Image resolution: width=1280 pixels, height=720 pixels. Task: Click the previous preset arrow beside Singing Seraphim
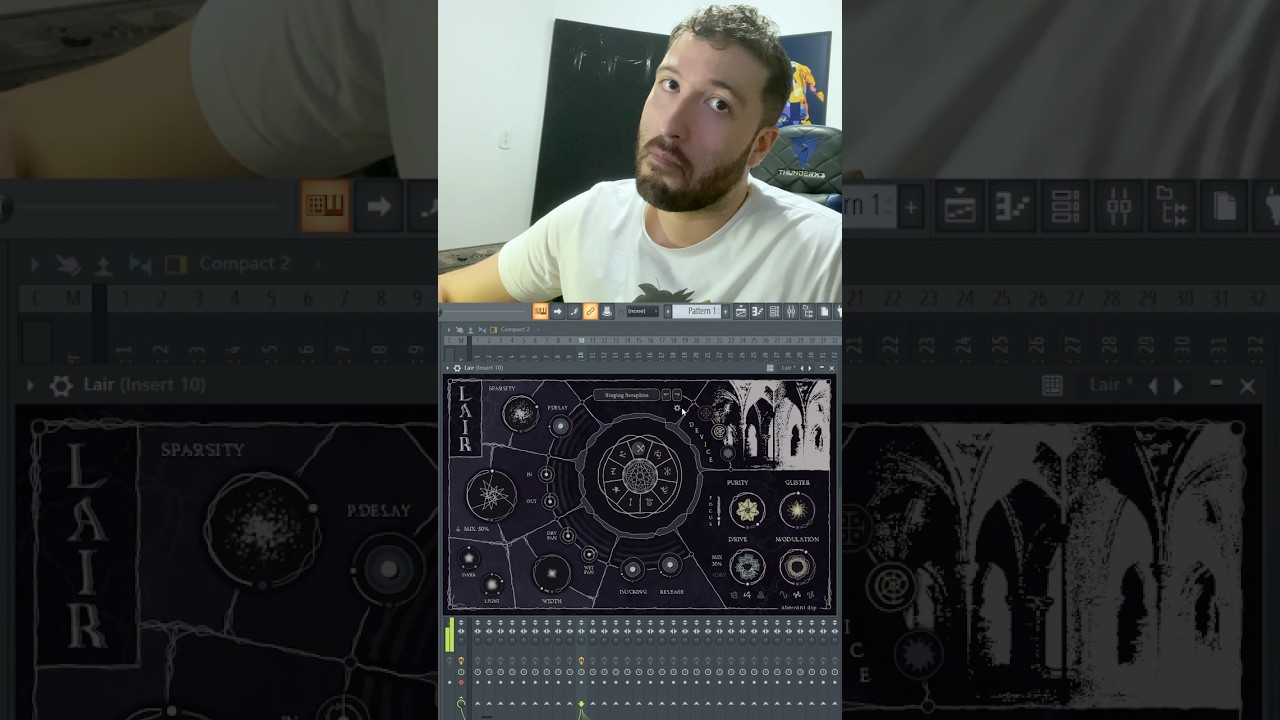pos(666,395)
